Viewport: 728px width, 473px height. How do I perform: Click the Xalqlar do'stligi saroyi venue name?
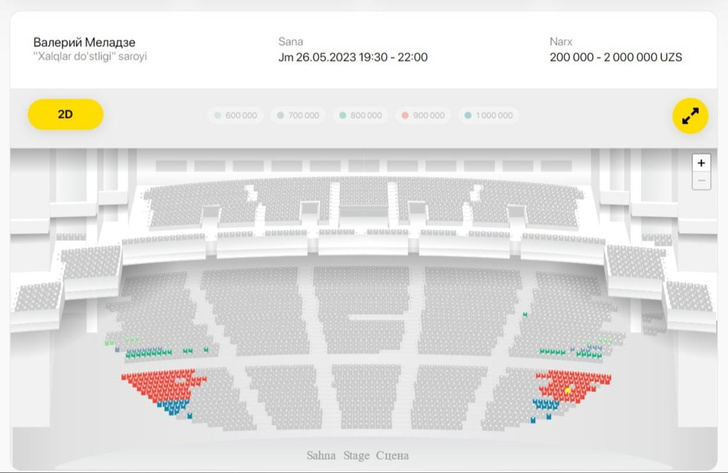(90, 57)
